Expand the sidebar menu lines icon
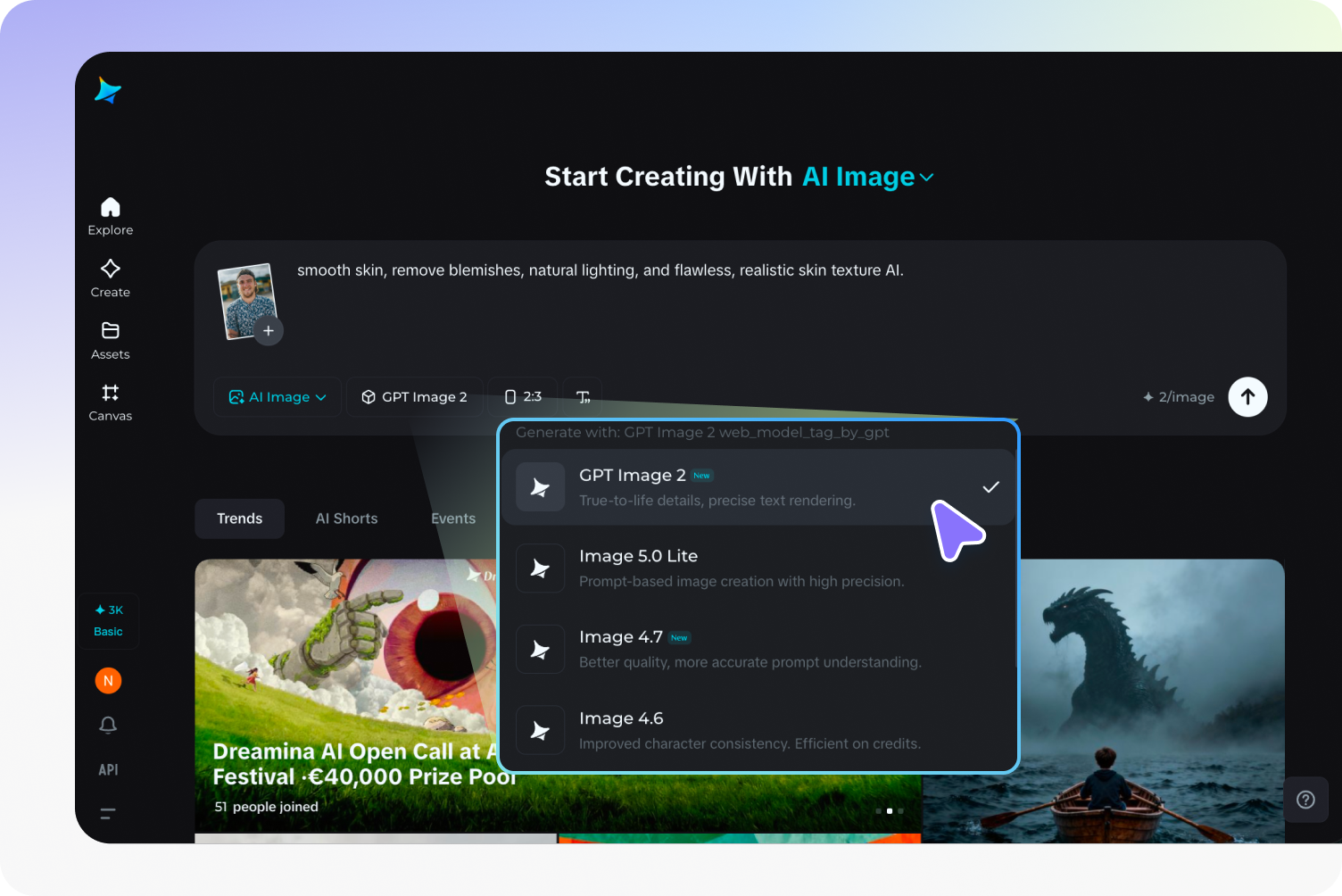This screenshot has width=1342, height=896. (x=108, y=813)
